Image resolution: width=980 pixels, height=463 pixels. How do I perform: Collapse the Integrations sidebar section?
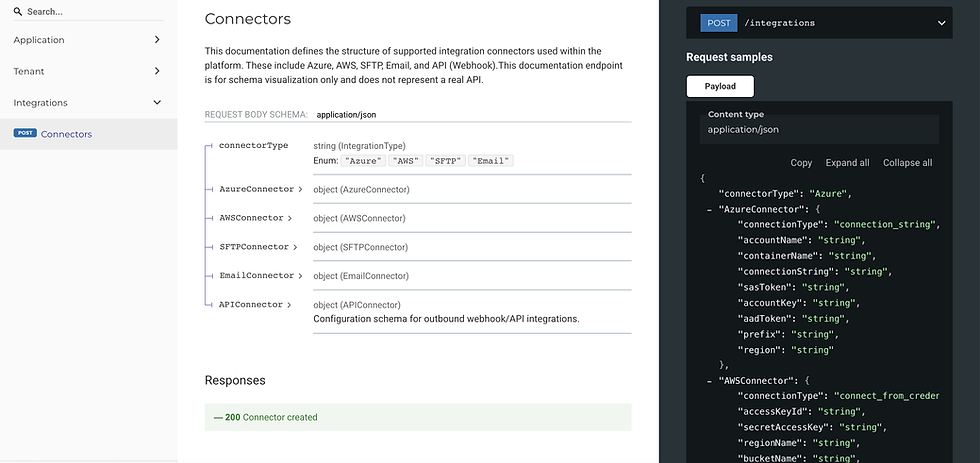pos(88,102)
